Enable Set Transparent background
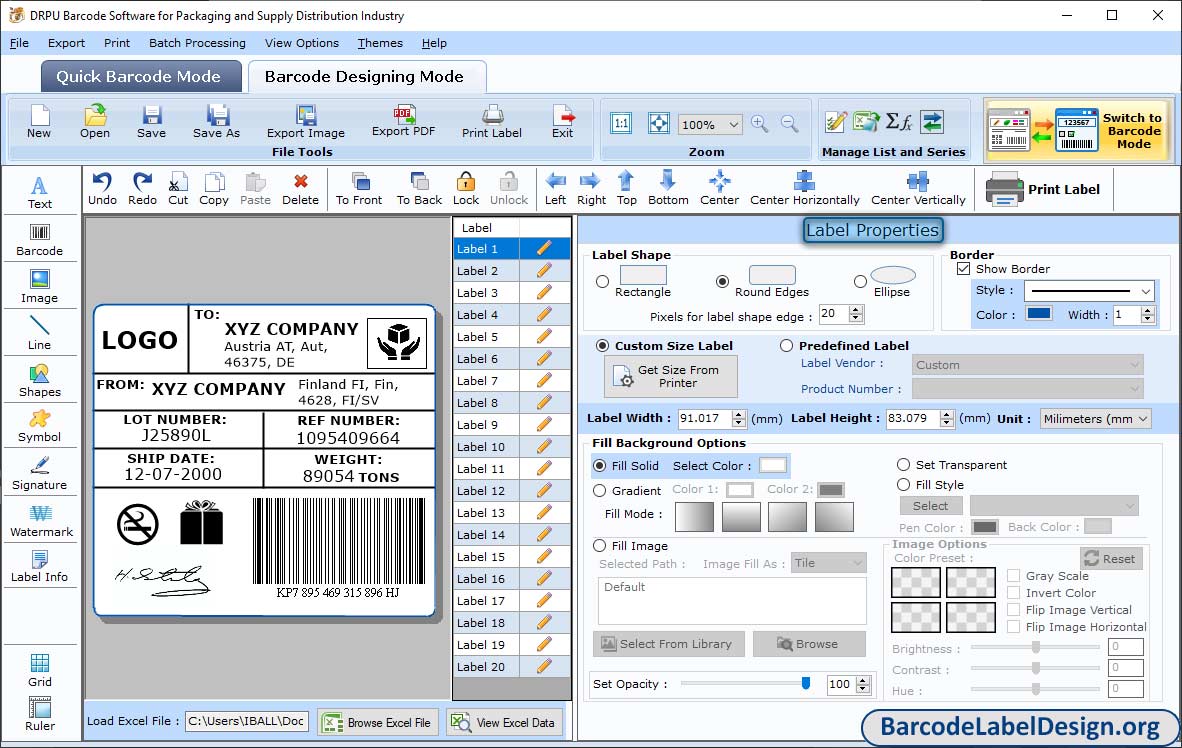Image resolution: width=1182 pixels, height=748 pixels. (x=903, y=464)
